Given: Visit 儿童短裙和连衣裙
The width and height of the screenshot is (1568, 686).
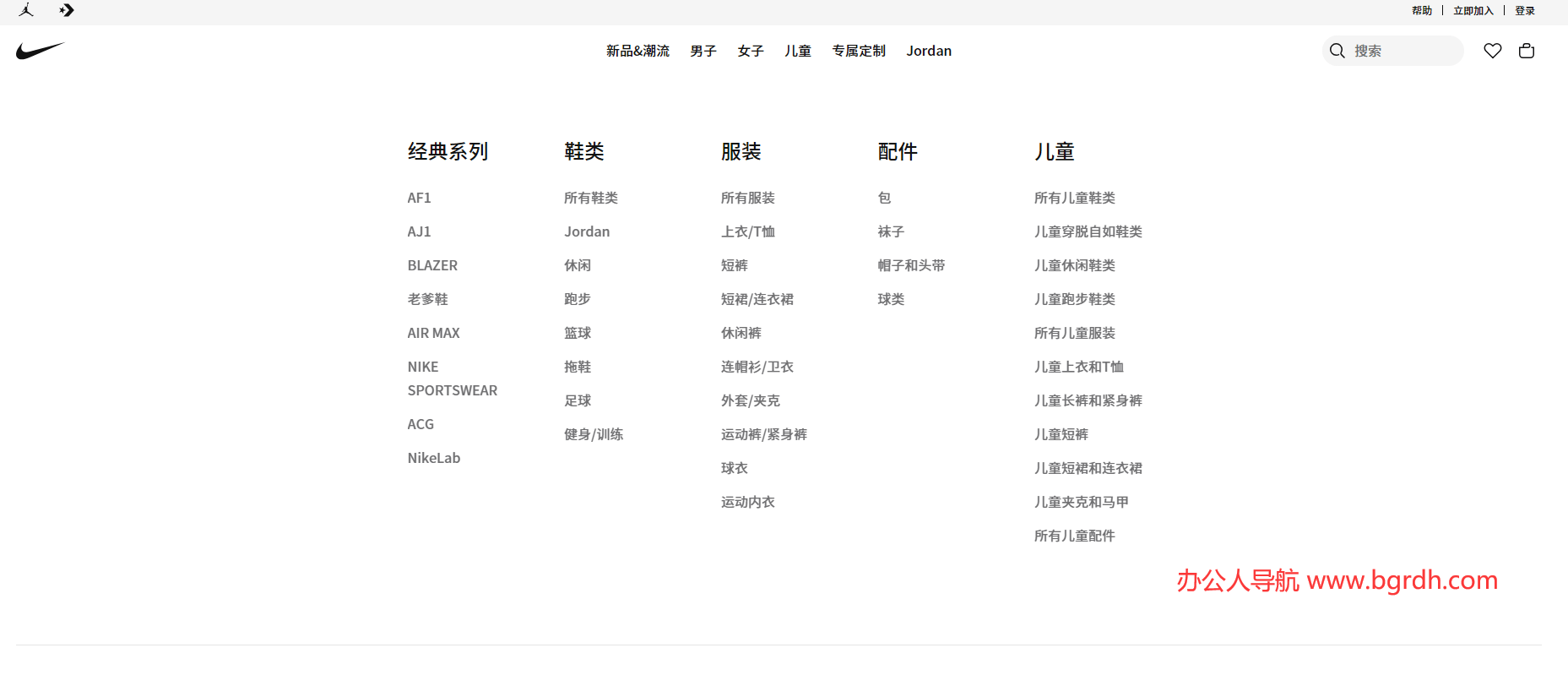Looking at the screenshot, I should click(x=1088, y=468).
